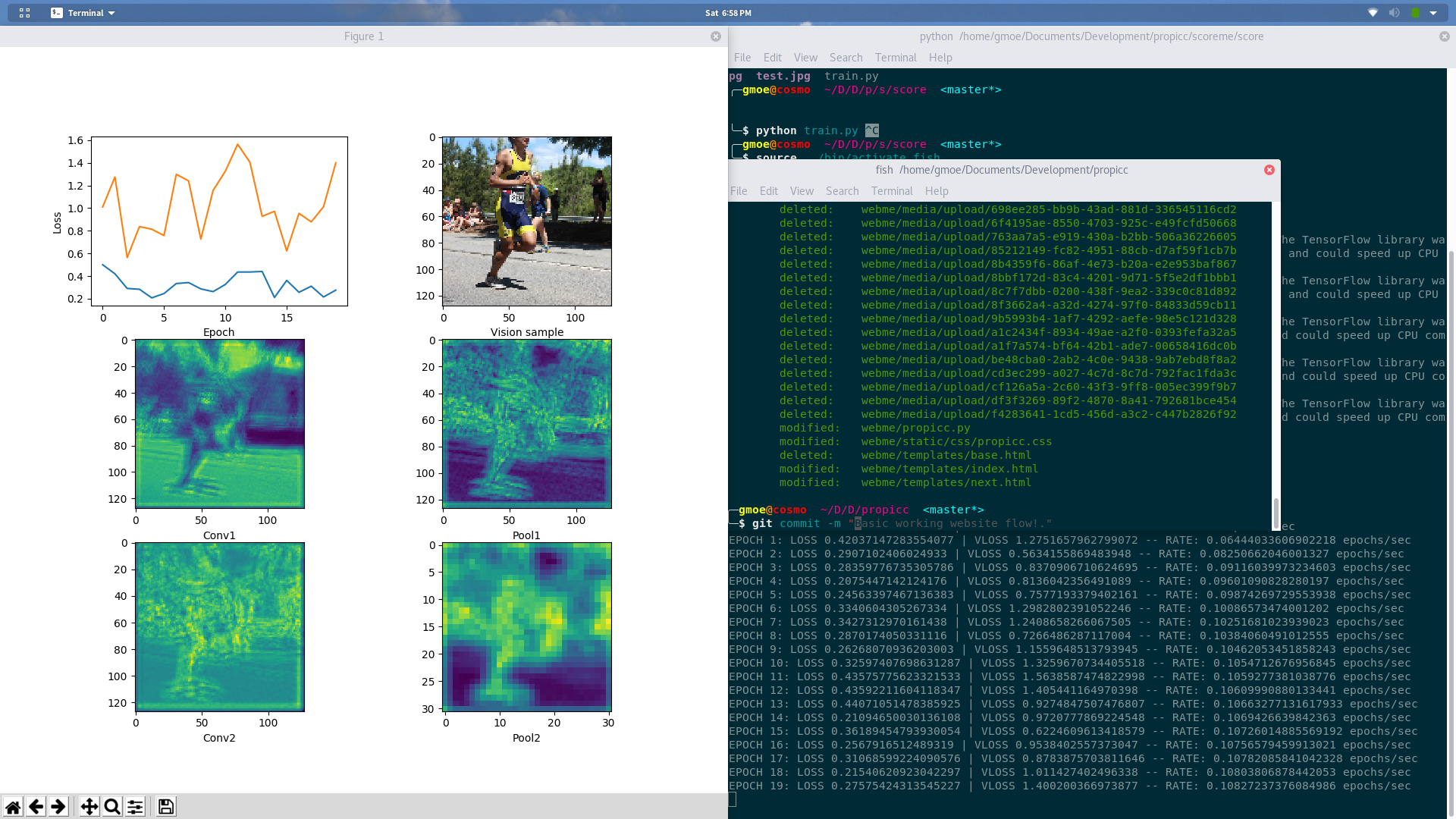Open Search menu in fish terminal

[842, 191]
